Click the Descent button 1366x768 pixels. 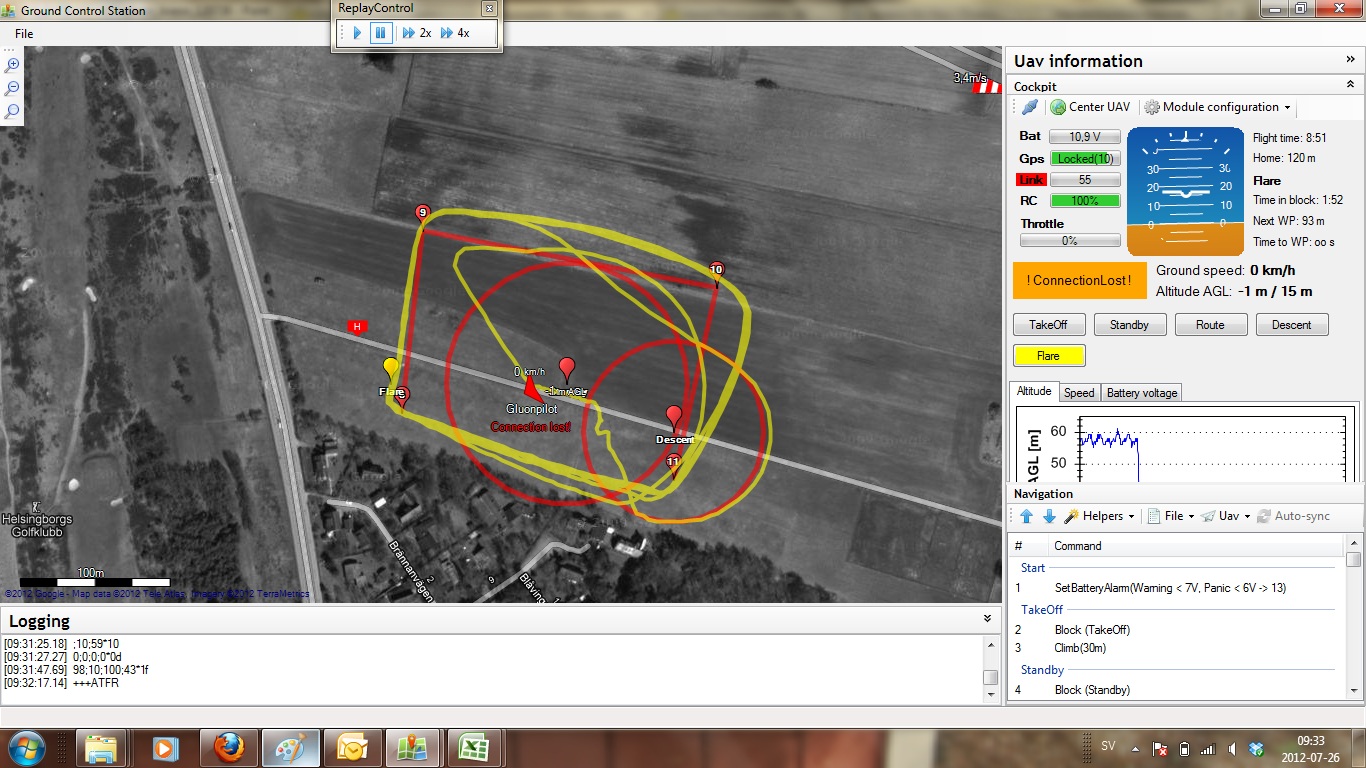[1291, 325]
